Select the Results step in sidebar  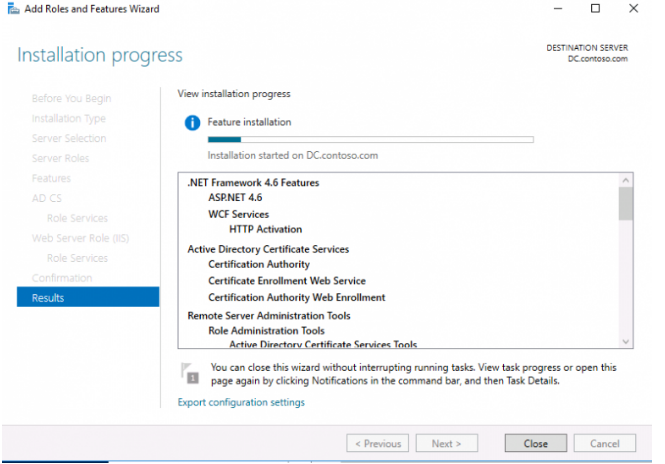(x=88, y=297)
